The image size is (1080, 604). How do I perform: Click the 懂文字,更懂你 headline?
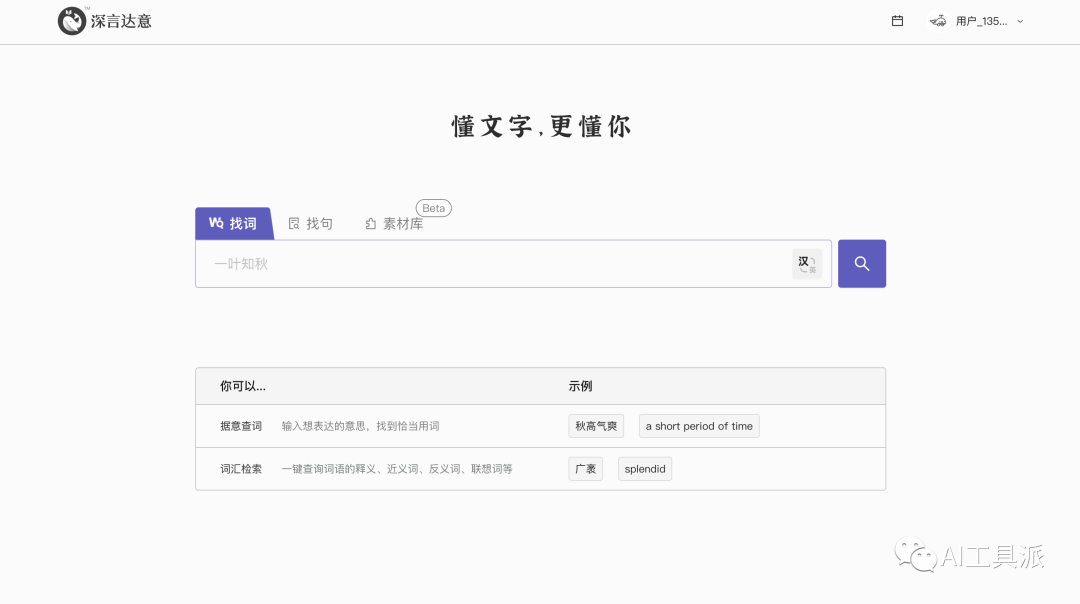[x=541, y=127]
